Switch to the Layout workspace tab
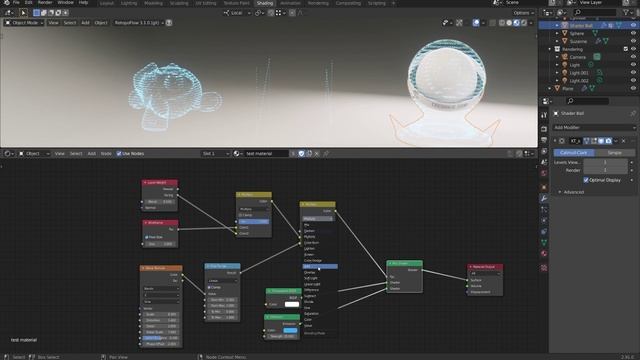Image resolution: width=640 pixels, height=360 pixels. [x=107, y=3]
